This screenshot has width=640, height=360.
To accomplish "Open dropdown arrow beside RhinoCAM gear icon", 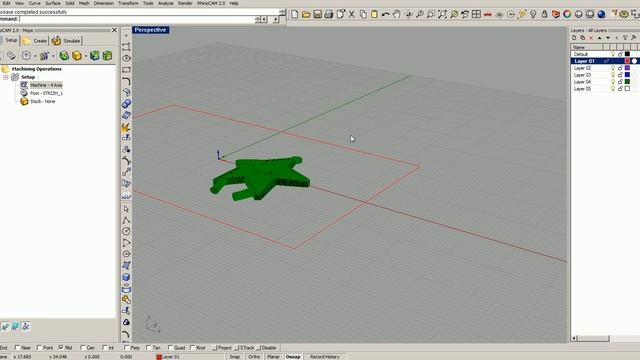I will tap(35, 56).
